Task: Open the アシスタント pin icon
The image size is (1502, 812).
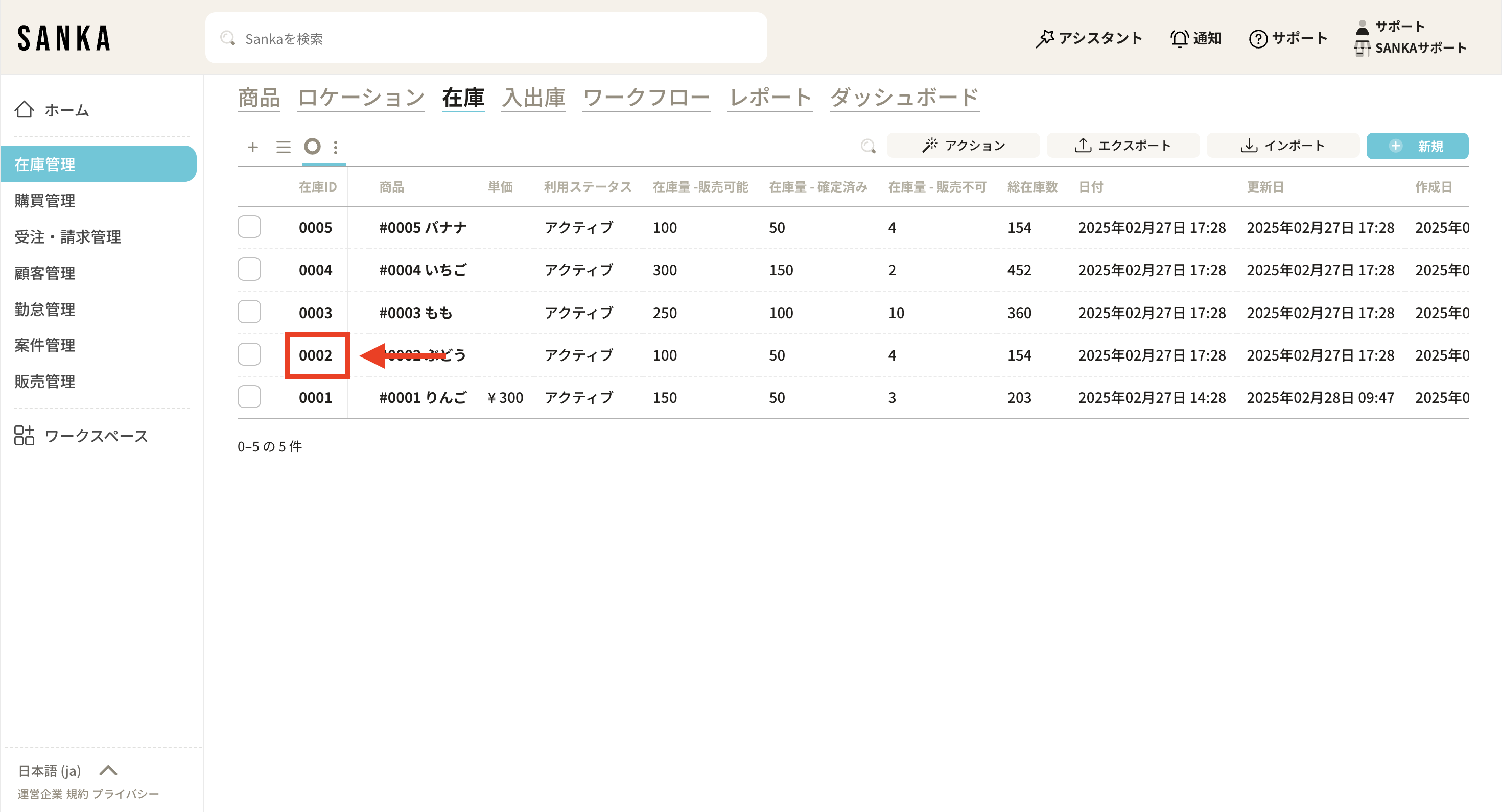Action: (1045, 38)
